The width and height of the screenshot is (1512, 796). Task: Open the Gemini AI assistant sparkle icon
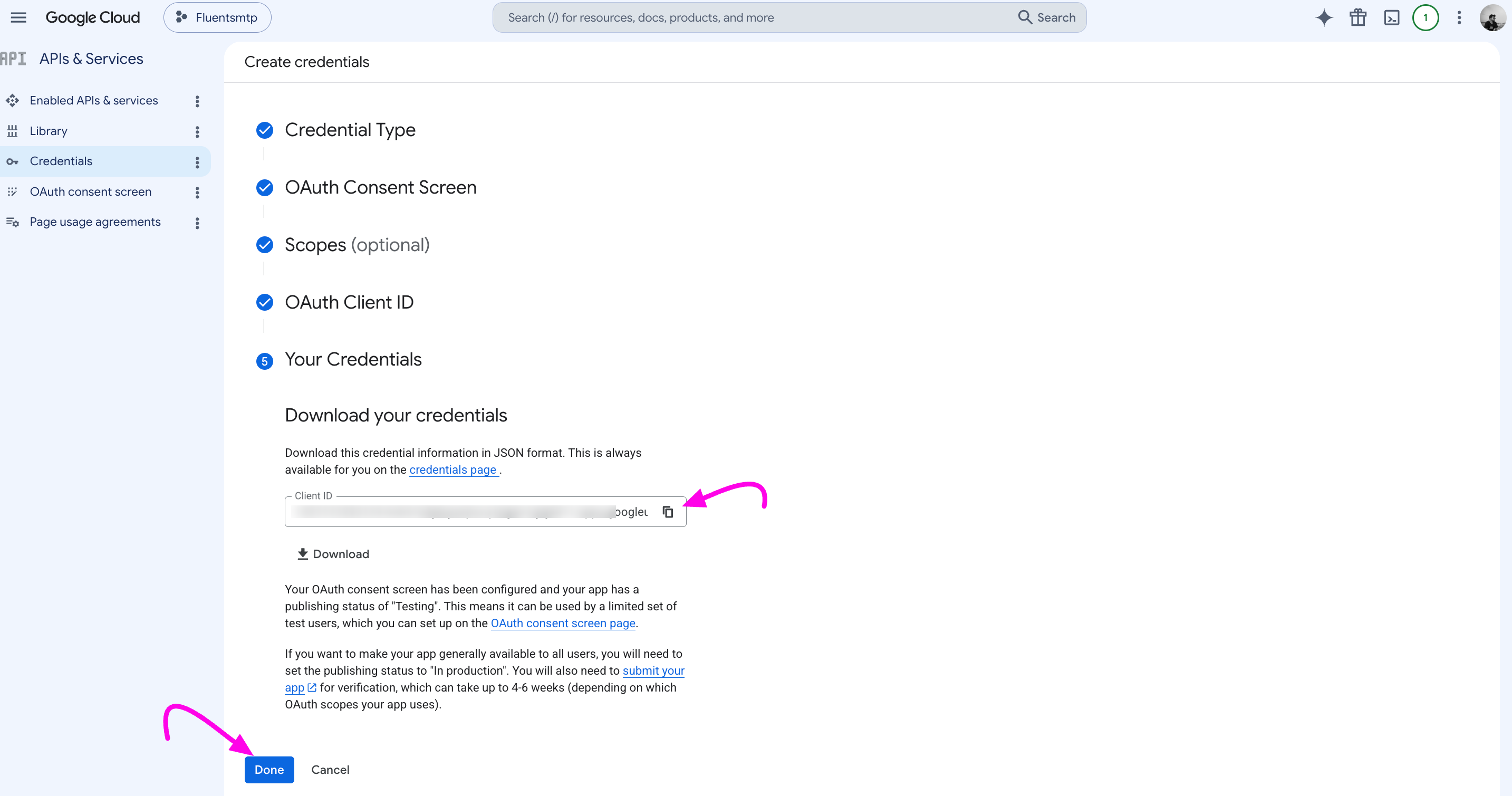pyautogui.click(x=1324, y=17)
